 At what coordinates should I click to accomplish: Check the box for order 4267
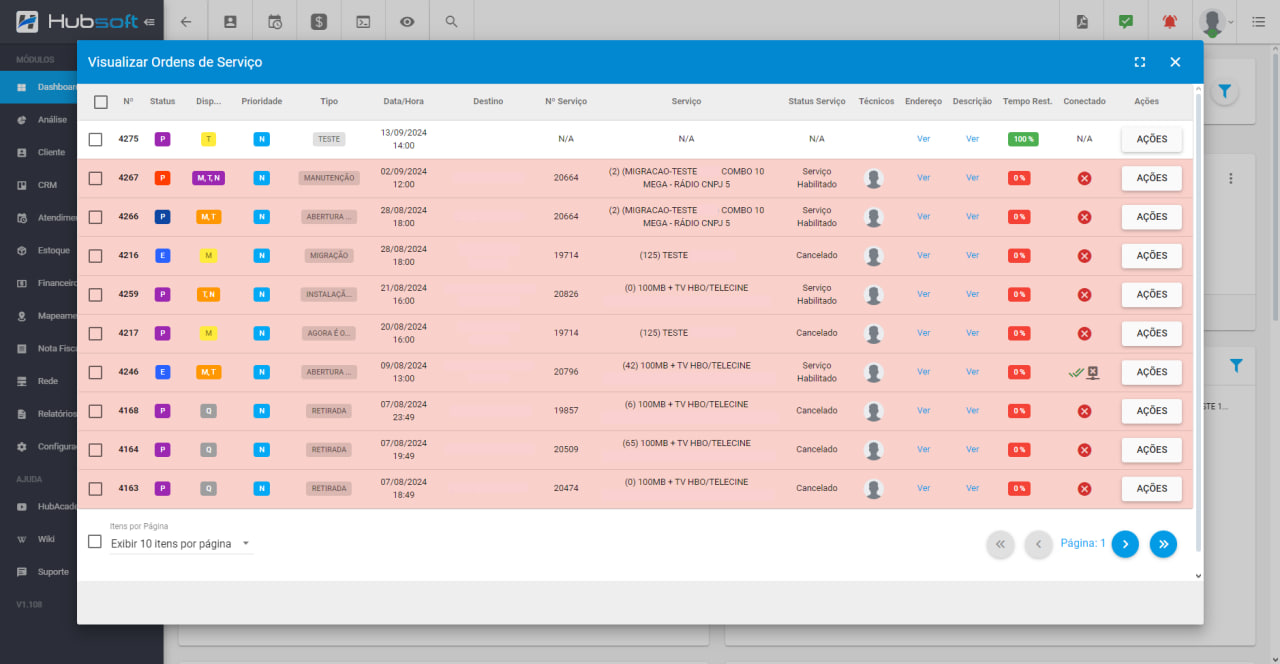[95, 178]
